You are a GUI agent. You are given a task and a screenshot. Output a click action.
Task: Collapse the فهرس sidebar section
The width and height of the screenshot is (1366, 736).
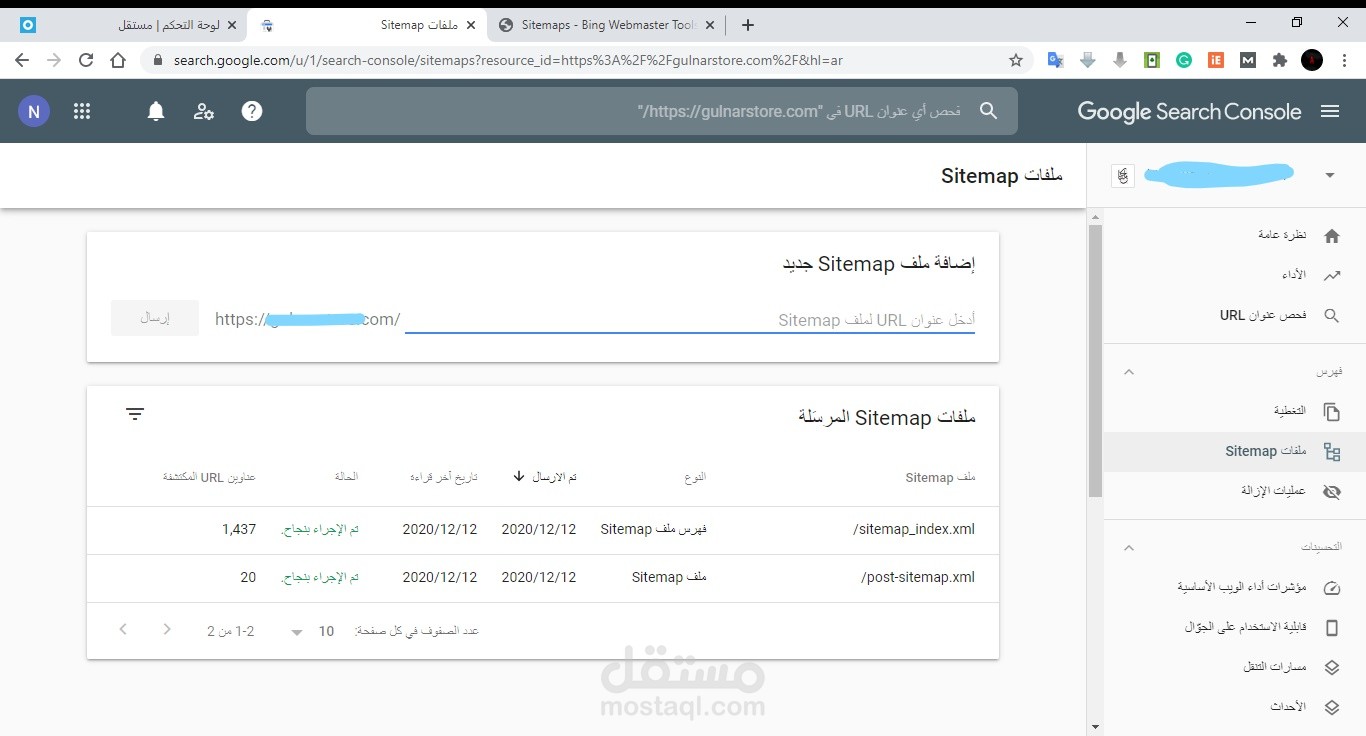pos(1129,372)
